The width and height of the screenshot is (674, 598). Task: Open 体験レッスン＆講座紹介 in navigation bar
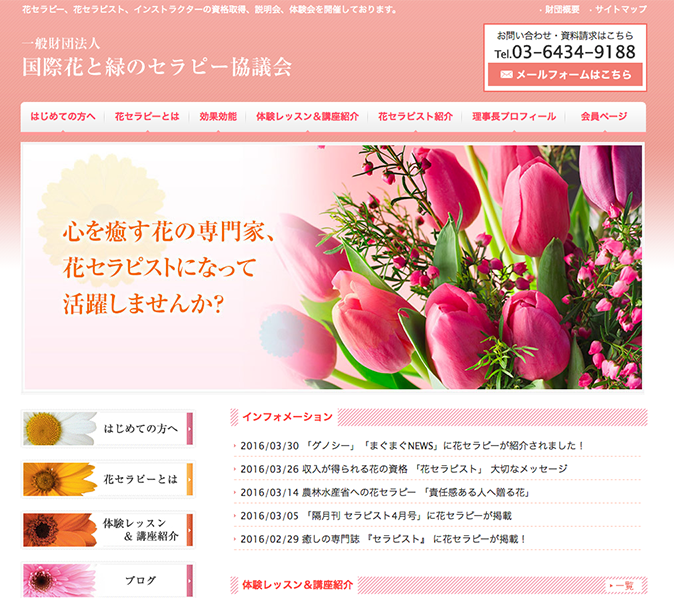(x=307, y=117)
